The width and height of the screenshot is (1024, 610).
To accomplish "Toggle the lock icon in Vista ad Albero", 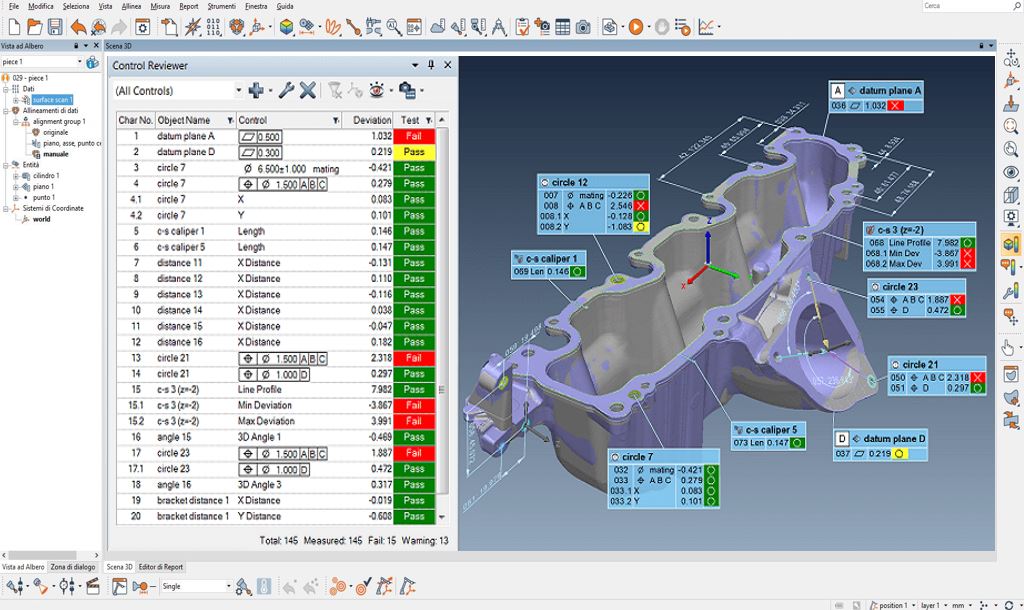I will [x=77, y=45].
